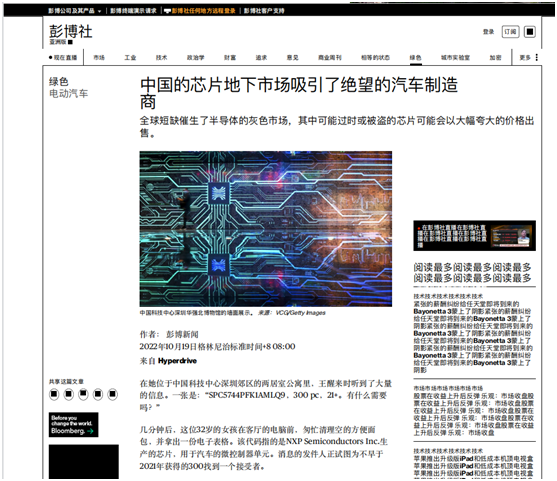The height and width of the screenshot is (481, 557).
Task: Open 彭博社客户支持 link
Action: (x=264, y=11)
